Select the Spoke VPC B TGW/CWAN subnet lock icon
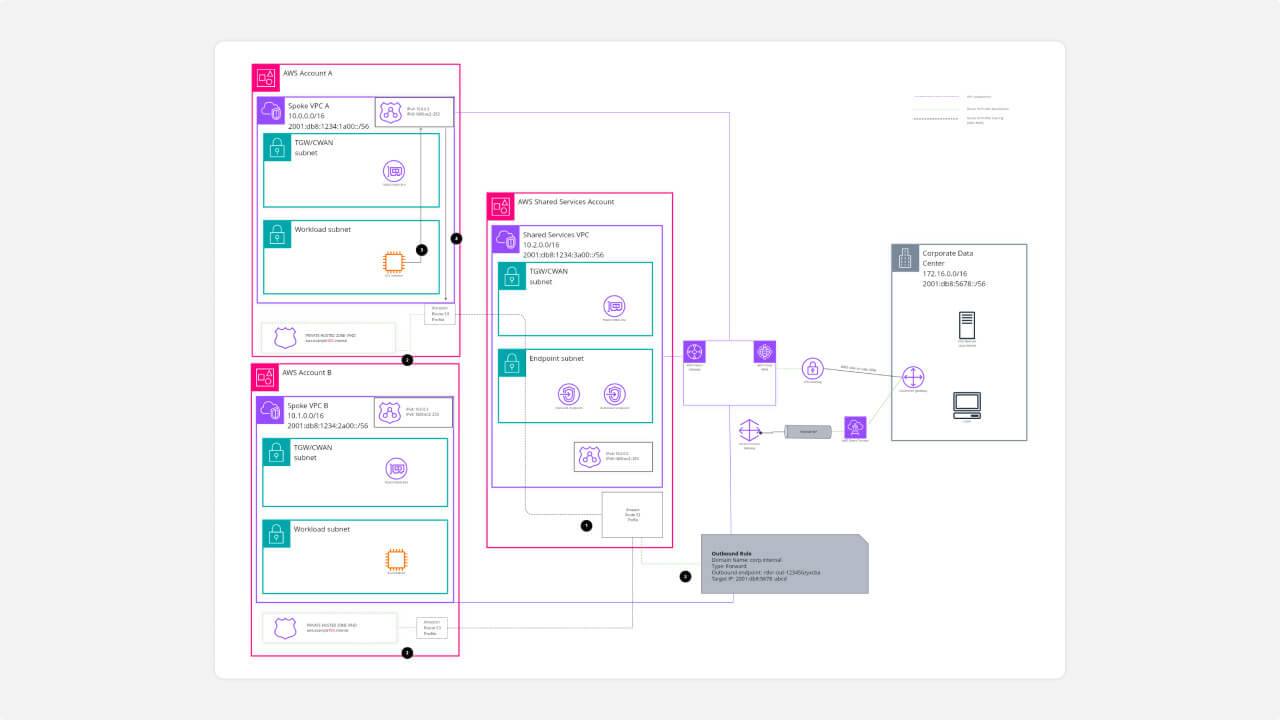The image size is (1280, 720). (x=276, y=453)
